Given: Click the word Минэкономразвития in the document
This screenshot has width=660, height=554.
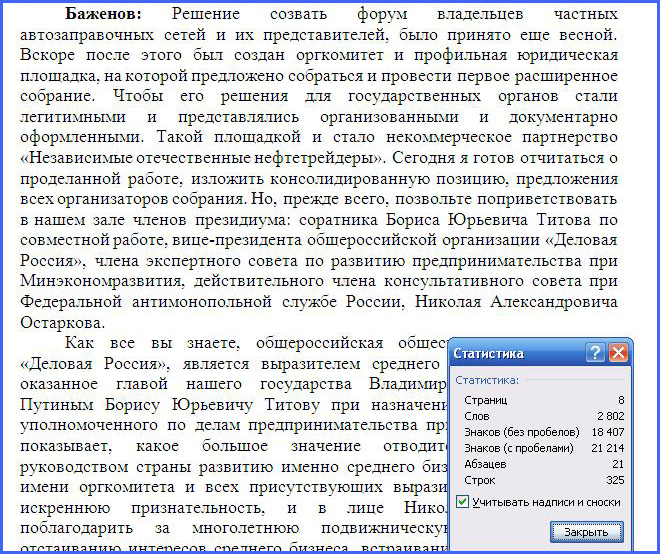Looking at the screenshot, I should (x=102, y=281).
